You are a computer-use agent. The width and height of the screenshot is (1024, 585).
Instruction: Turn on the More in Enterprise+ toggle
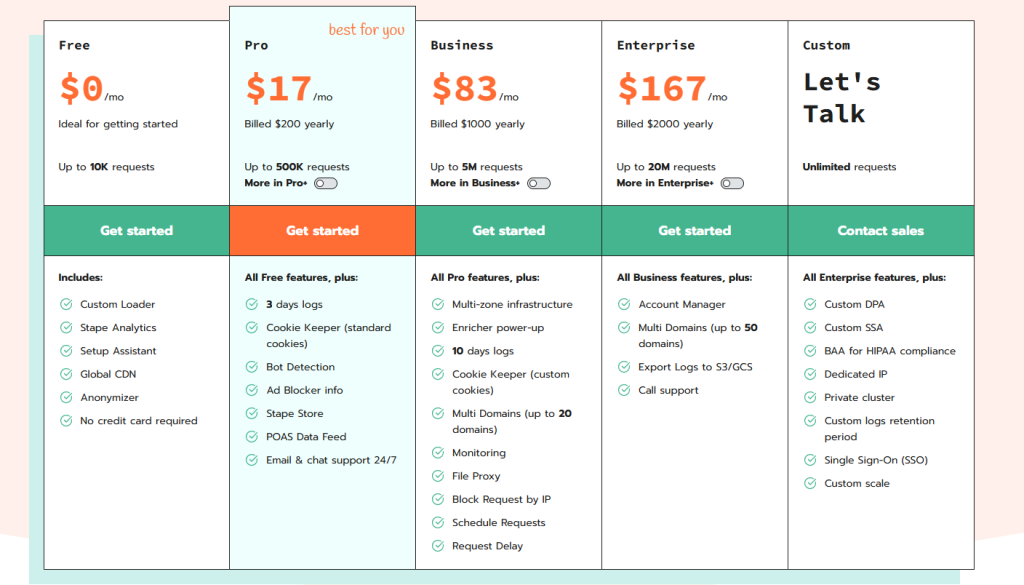click(732, 183)
